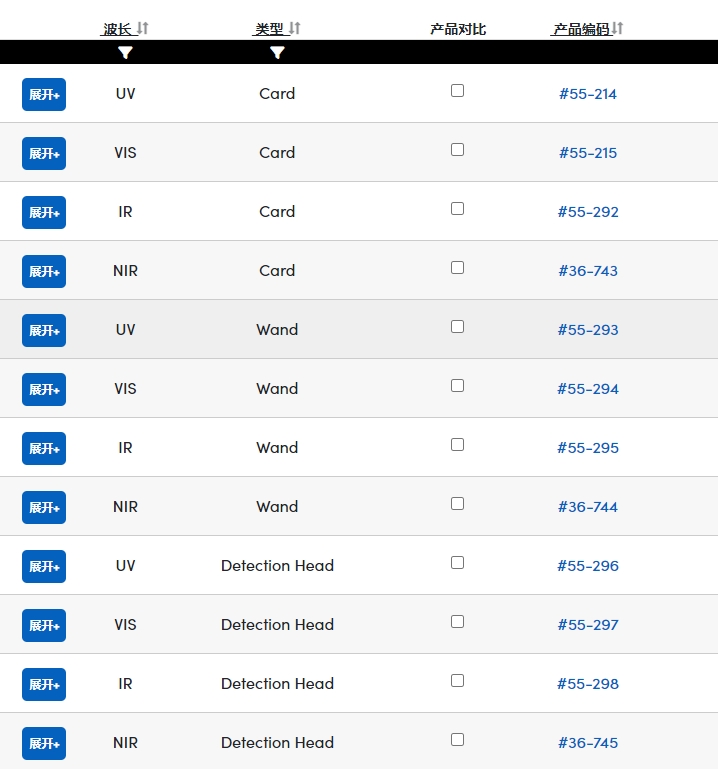The width and height of the screenshot is (718, 769).
Task: Expand row for product #55-215
Action: click(44, 154)
